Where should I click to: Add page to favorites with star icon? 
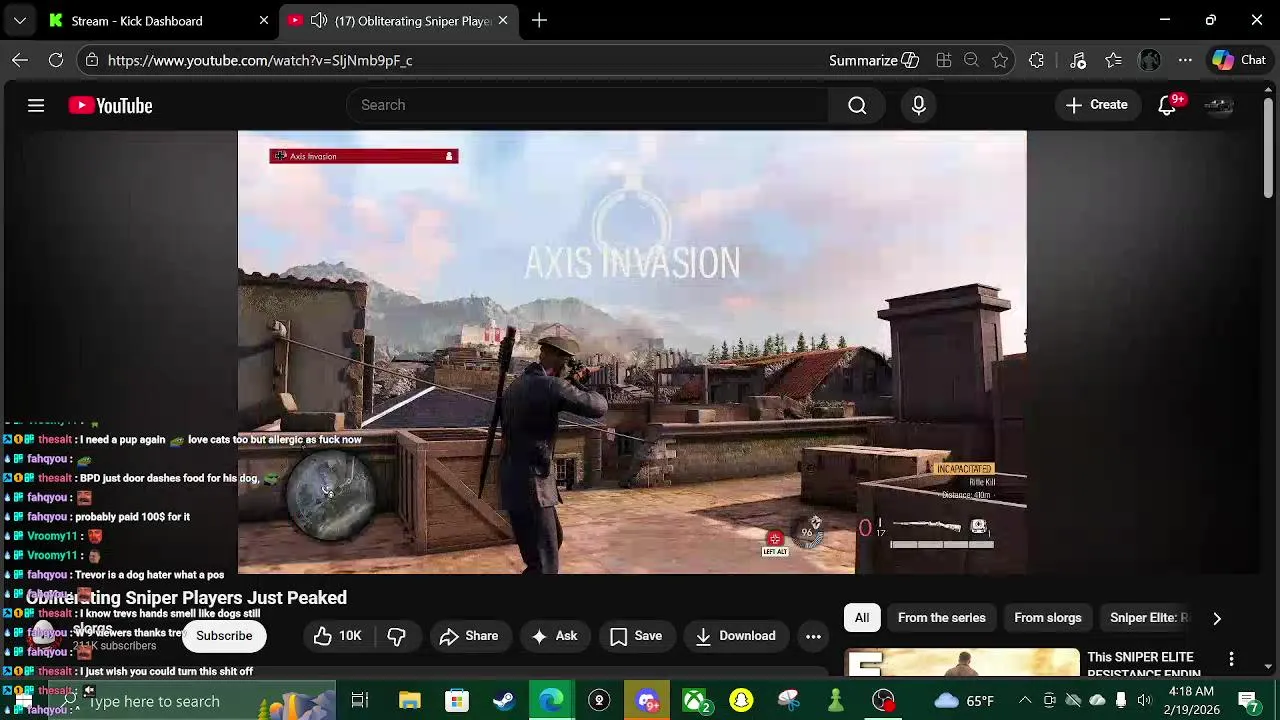pos(1000,60)
